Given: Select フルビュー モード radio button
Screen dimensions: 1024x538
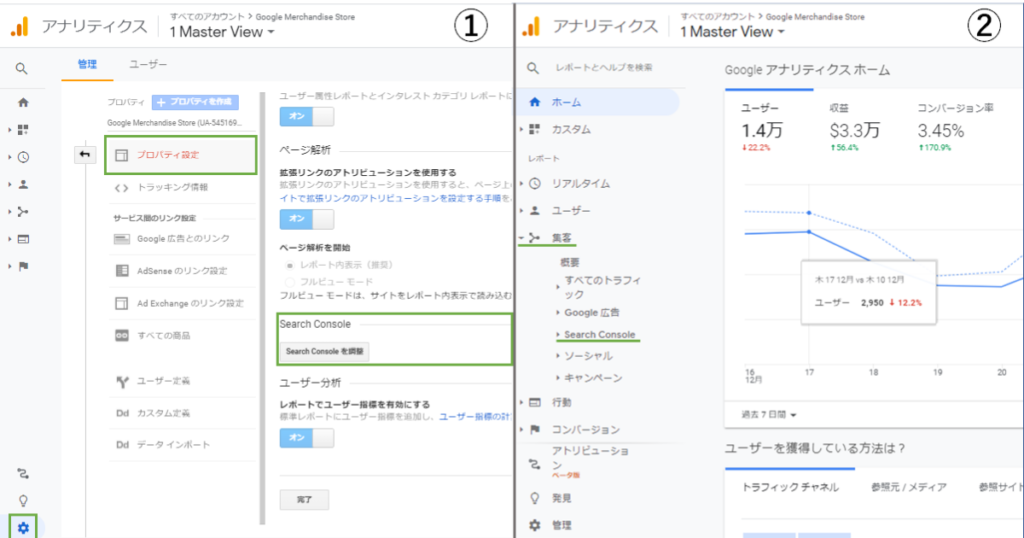Looking at the screenshot, I should (x=289, y=282).
